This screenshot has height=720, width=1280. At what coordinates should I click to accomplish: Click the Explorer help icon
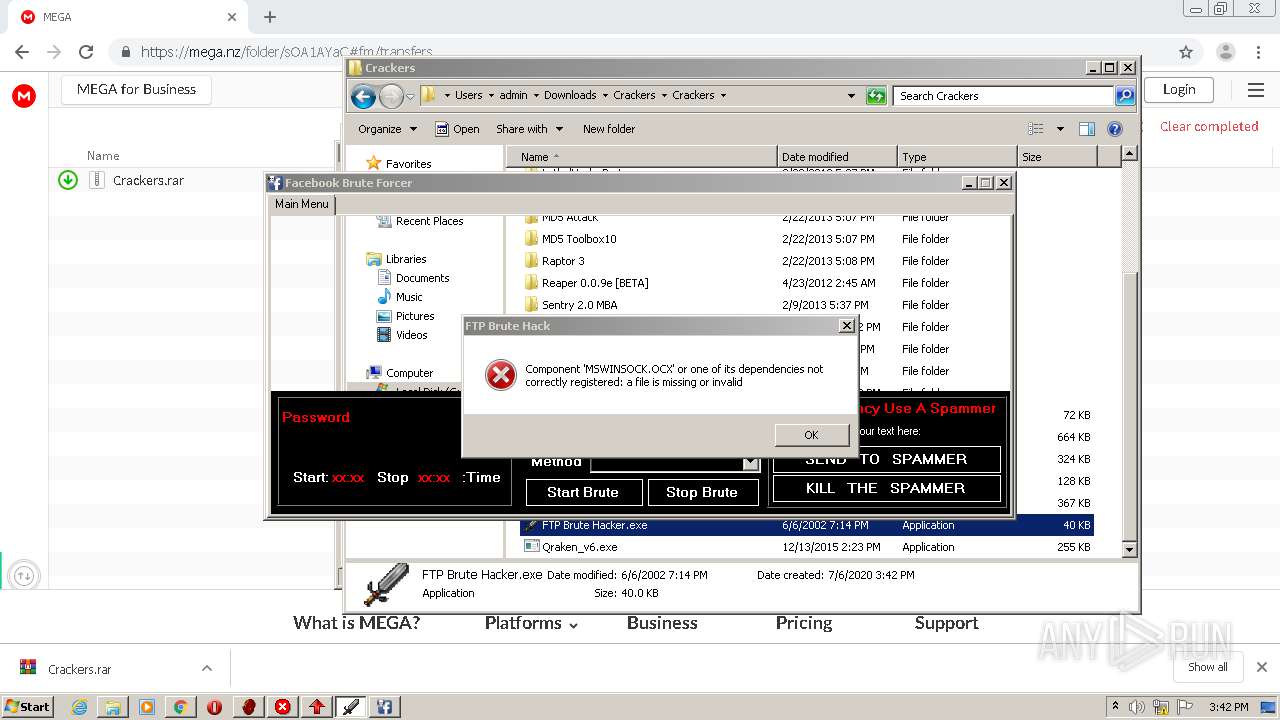pyautogui.click(x=1115, y=129)
